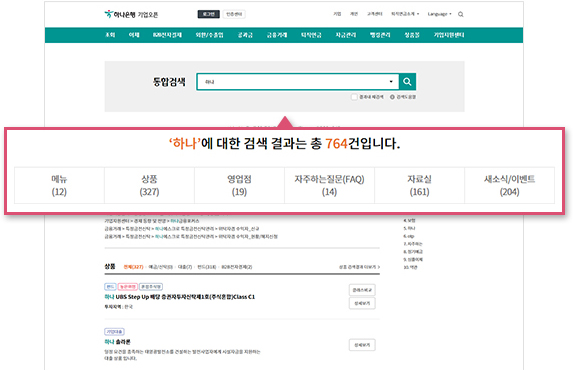The image size is (573, 370).
Task: Click the 인증센터 button
Action: click(x=234, y=14)
